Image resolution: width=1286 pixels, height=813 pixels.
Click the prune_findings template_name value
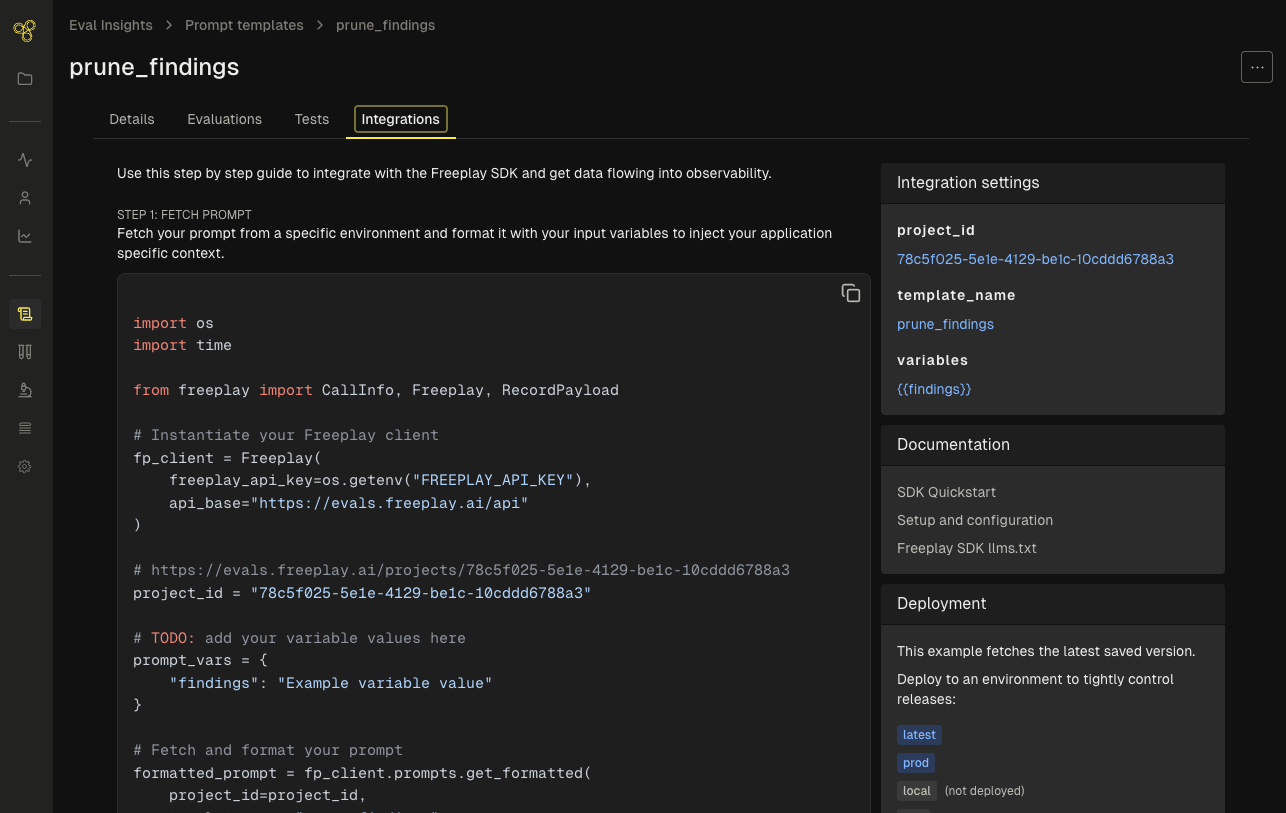[945, 324]
